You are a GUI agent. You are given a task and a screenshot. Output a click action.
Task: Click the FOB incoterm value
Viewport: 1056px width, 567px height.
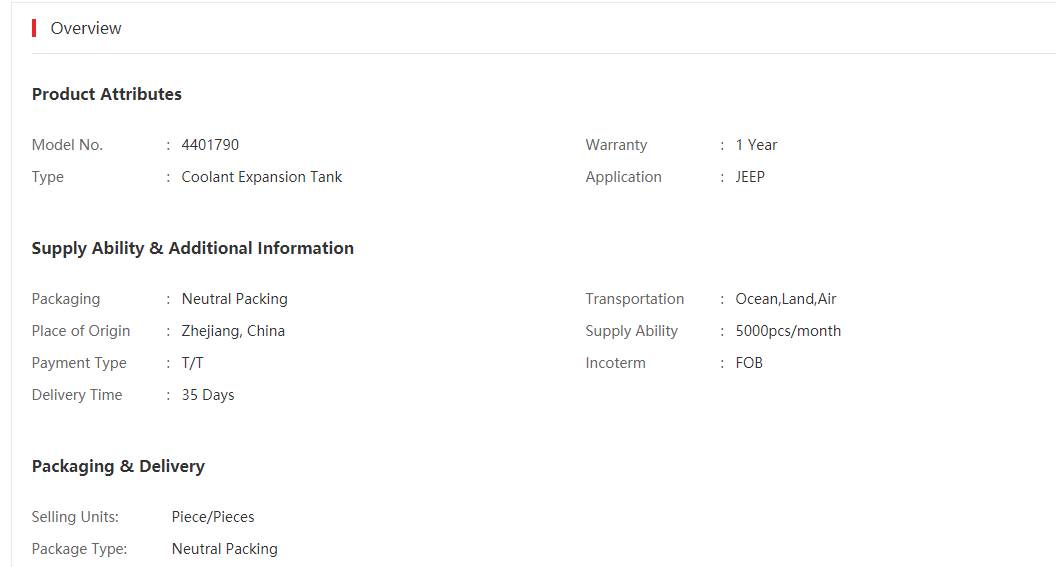pyautogui.click(x=749, y=363)
